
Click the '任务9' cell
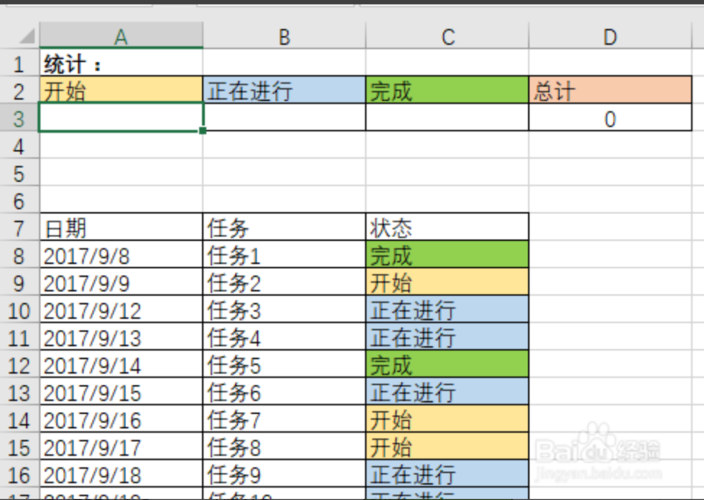click(x=284, y=474)
